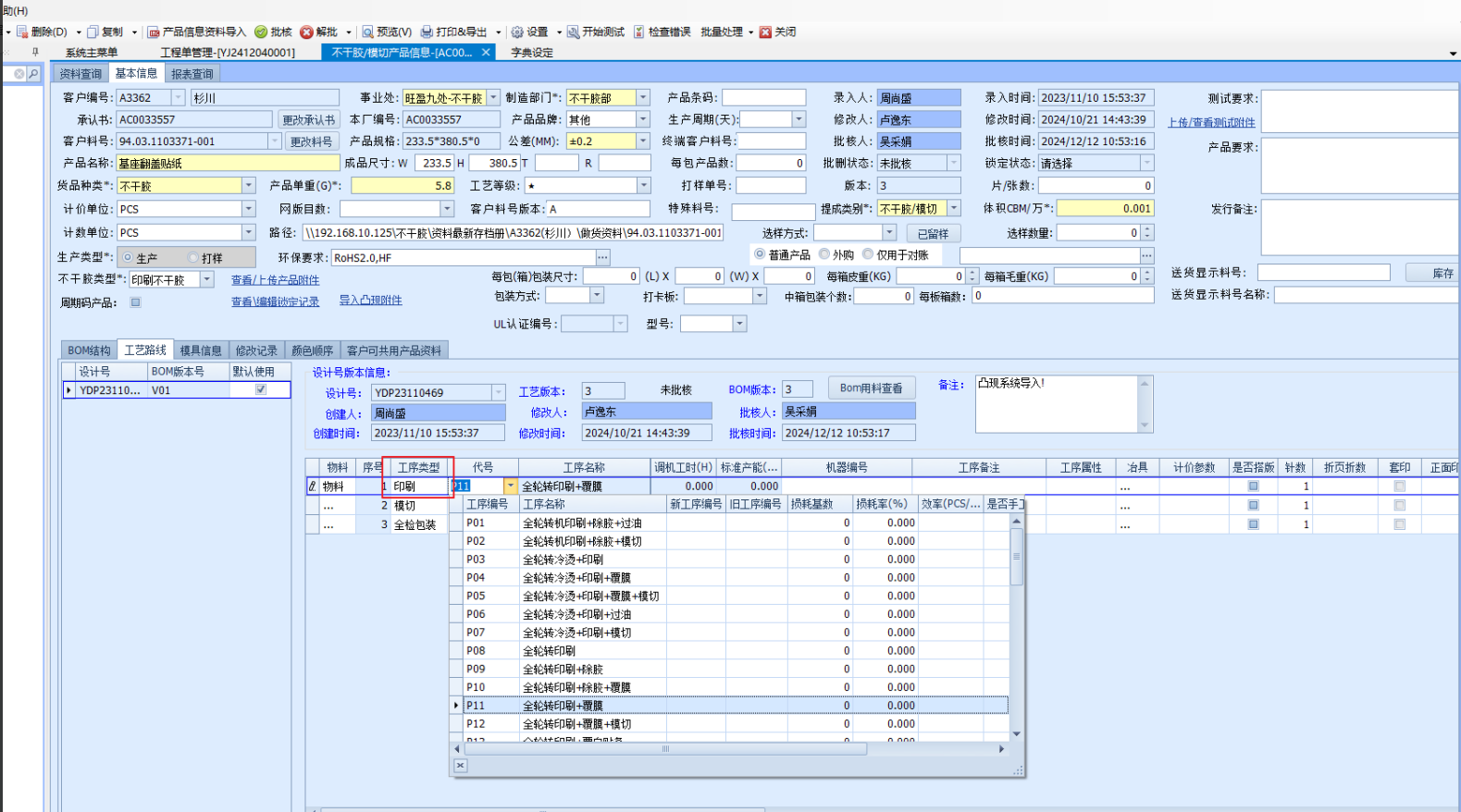1461x812 pixels.
Task: Click the 打印&导出 printer icon
Action: point(427,31)
